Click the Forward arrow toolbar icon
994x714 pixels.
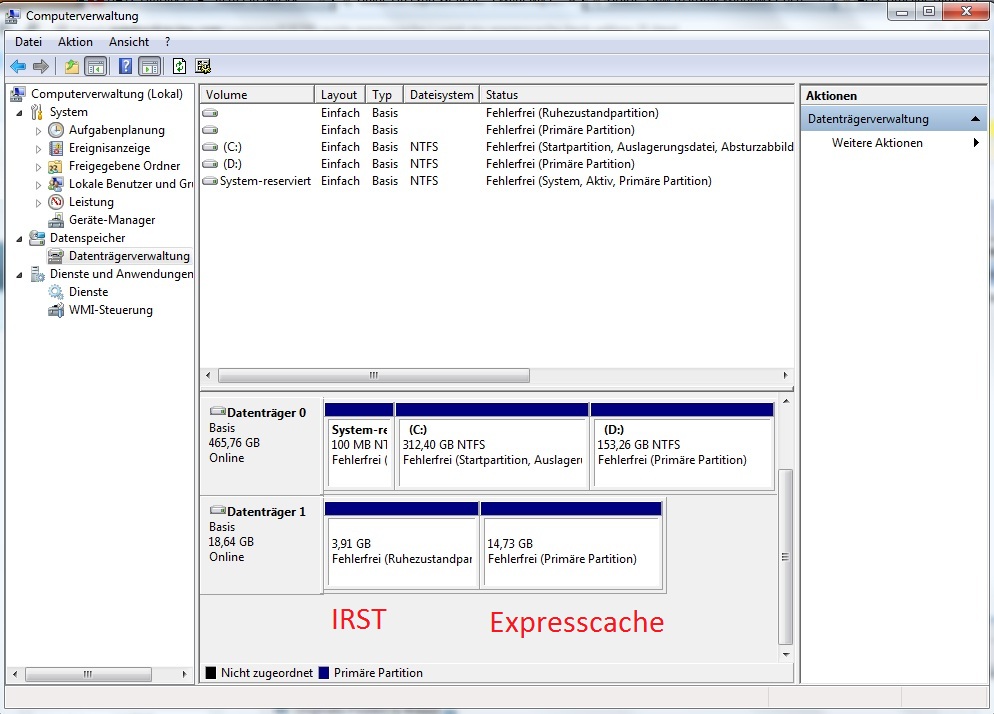tap(41, 66)
